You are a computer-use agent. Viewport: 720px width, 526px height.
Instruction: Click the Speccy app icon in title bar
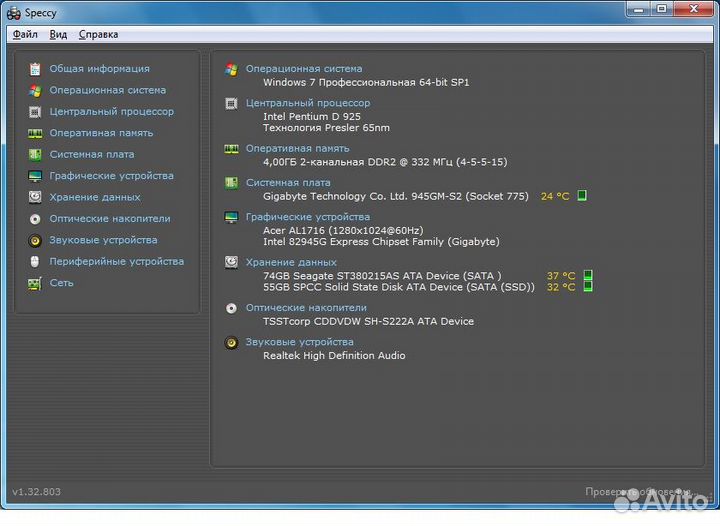pyautogui.click(x=14, y=13)
